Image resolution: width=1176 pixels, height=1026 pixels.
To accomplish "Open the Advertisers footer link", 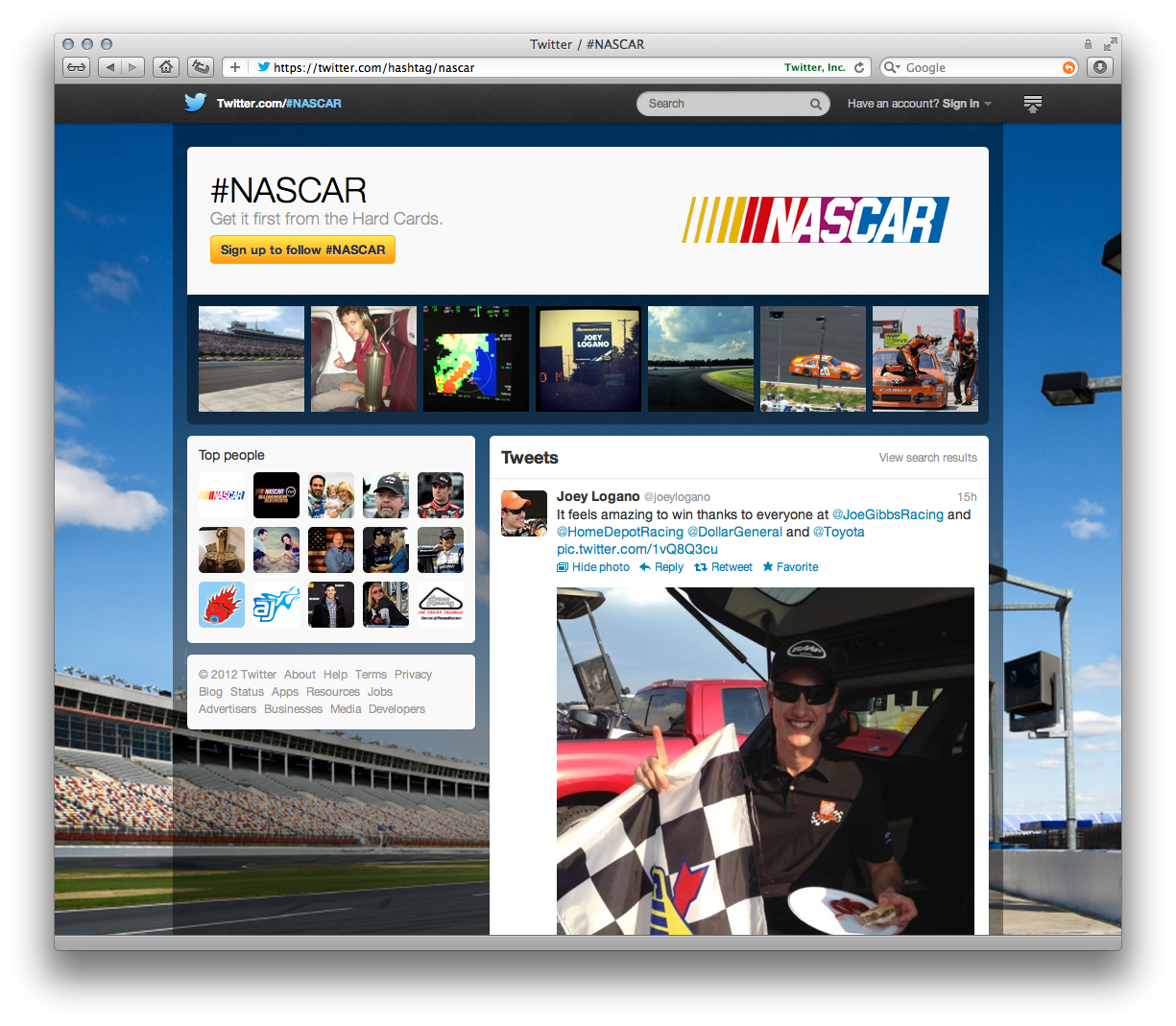I will point(228,709).
